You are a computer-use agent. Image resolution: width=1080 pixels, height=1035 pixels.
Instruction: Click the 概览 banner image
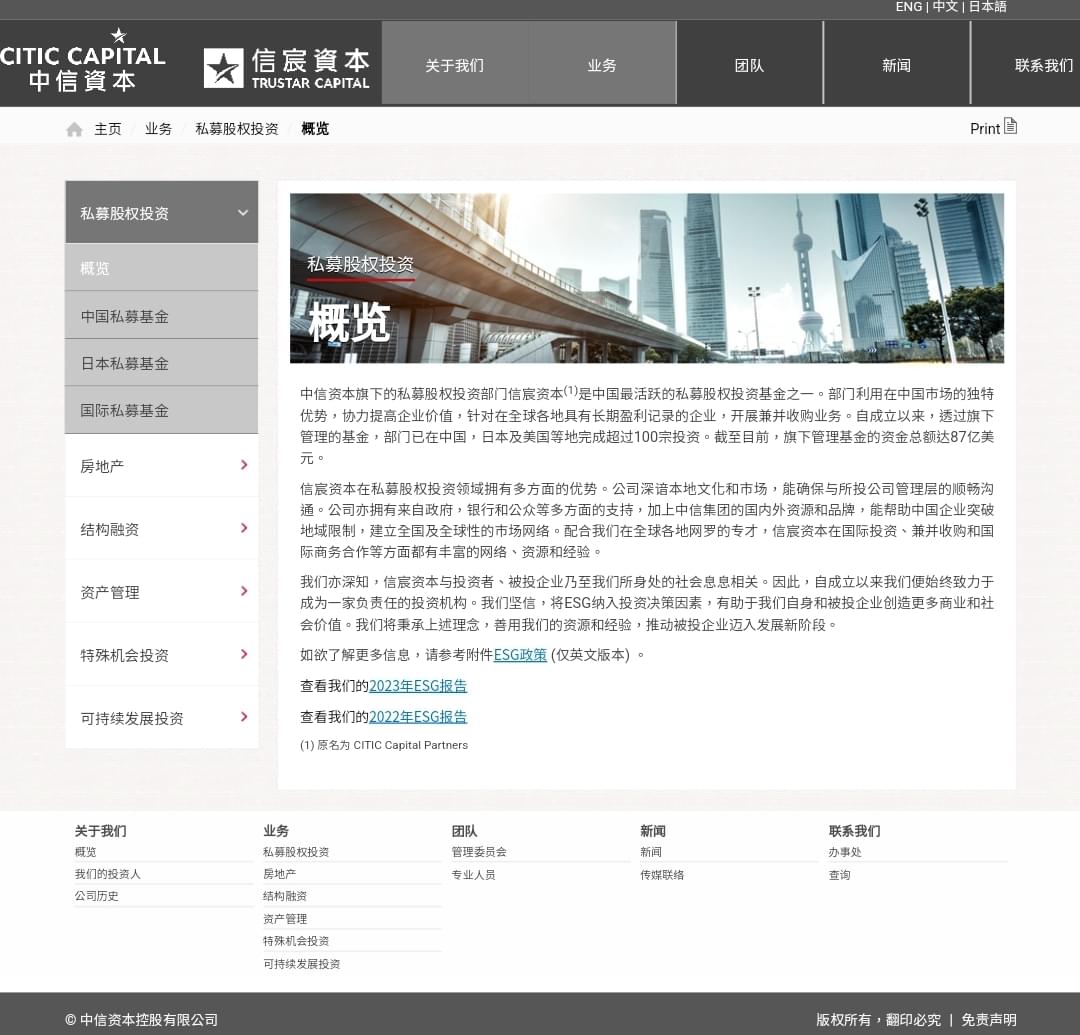647,278
